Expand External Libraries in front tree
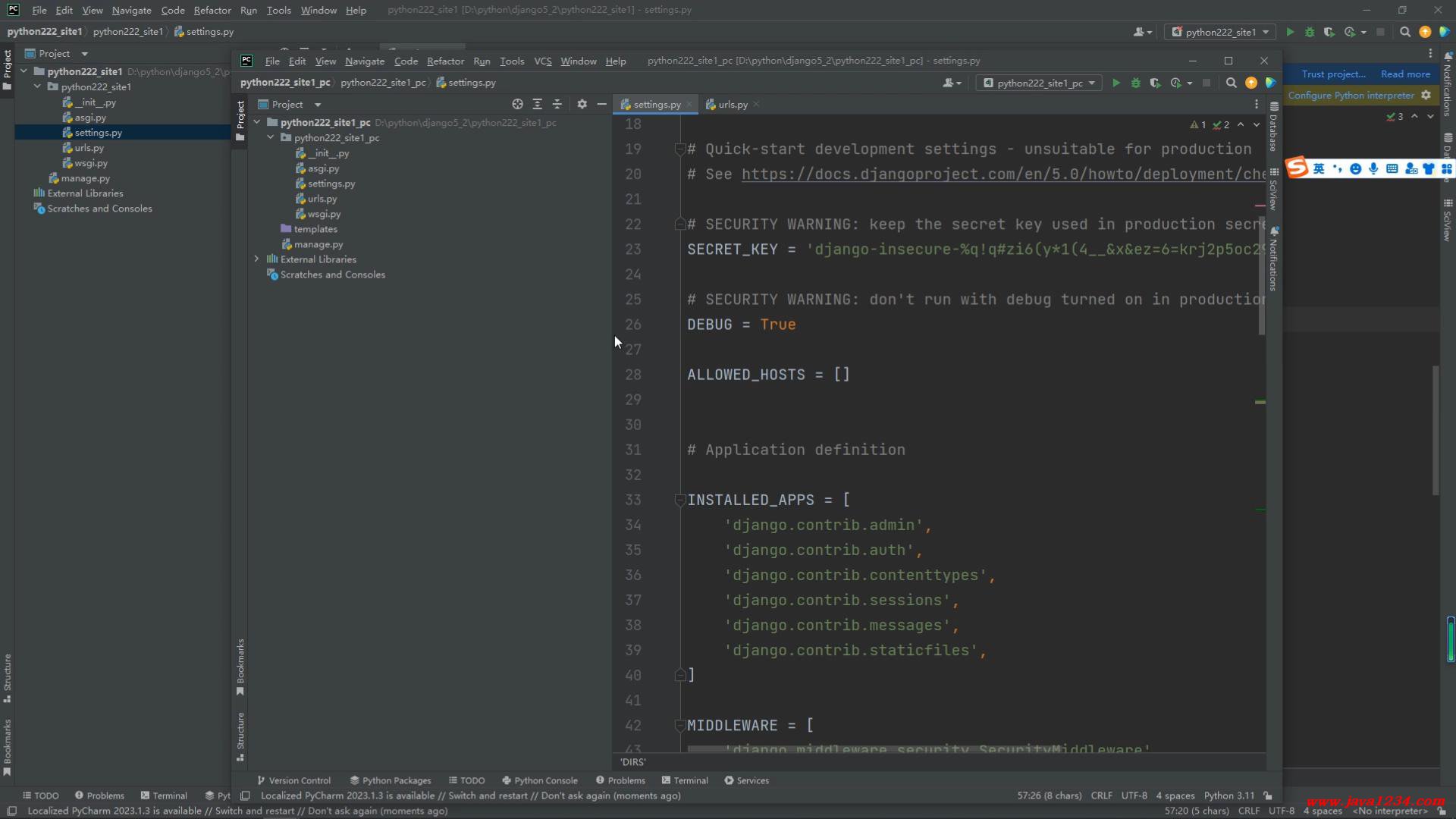Viewport: 1456px width, 819px height. (x=257, y=259)
